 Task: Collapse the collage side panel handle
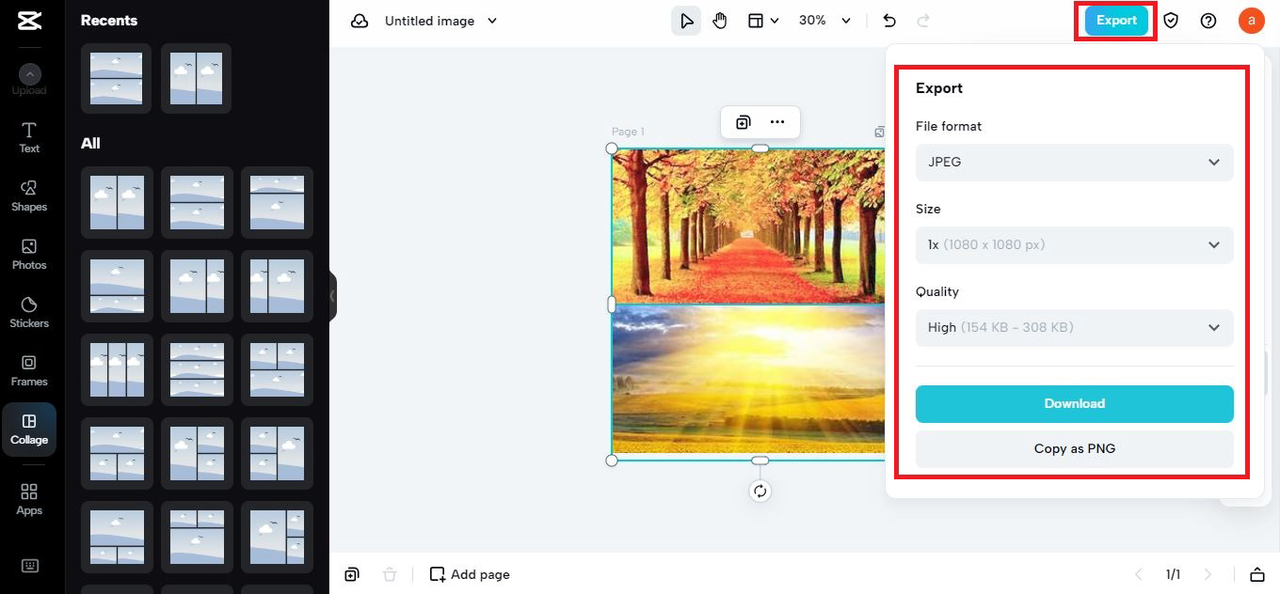tap(333, 296)
